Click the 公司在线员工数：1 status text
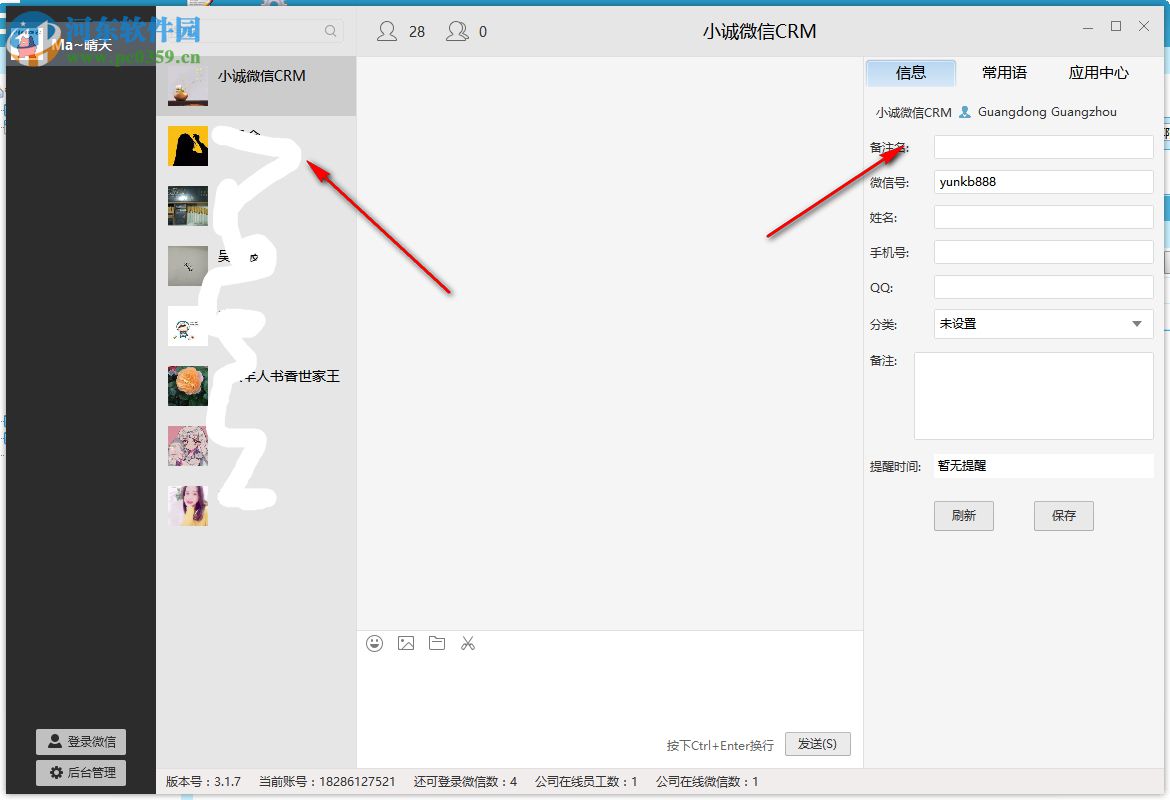This screenshot has height=800, width=1170. (586, 782)
